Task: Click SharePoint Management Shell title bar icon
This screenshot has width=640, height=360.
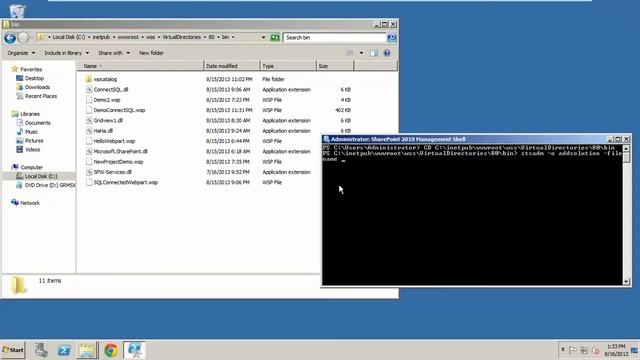Action: [326, 139]
